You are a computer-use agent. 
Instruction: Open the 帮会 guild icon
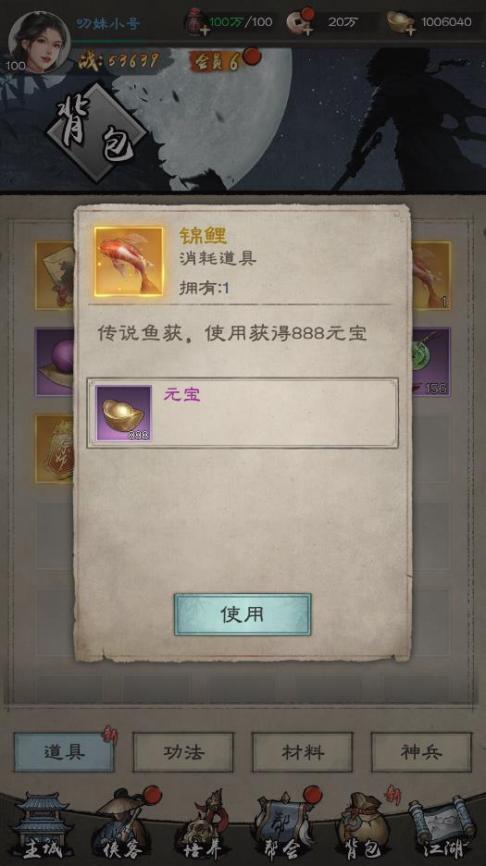tap(283, 827)
